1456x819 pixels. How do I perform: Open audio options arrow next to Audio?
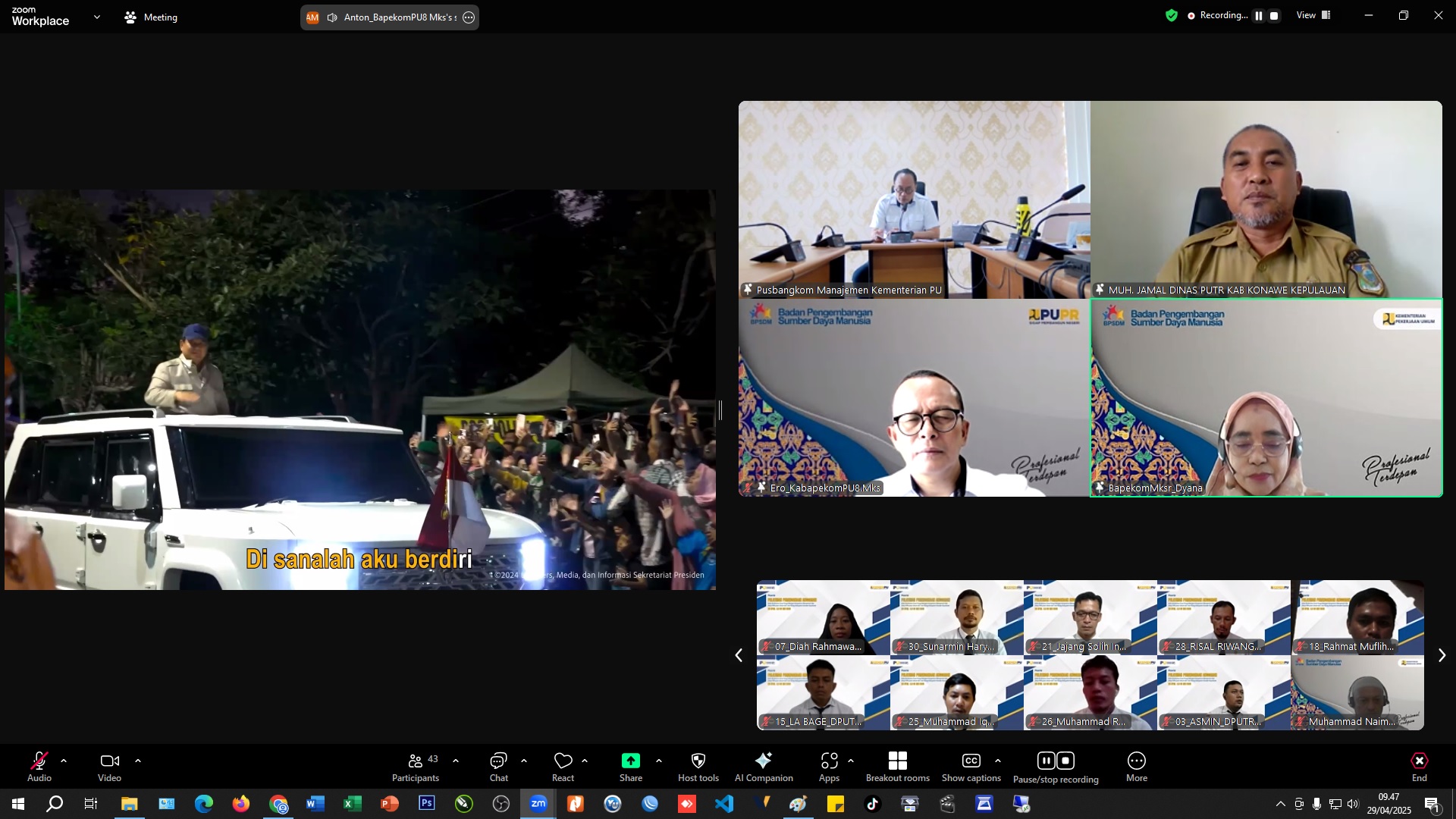pos(64,761)
